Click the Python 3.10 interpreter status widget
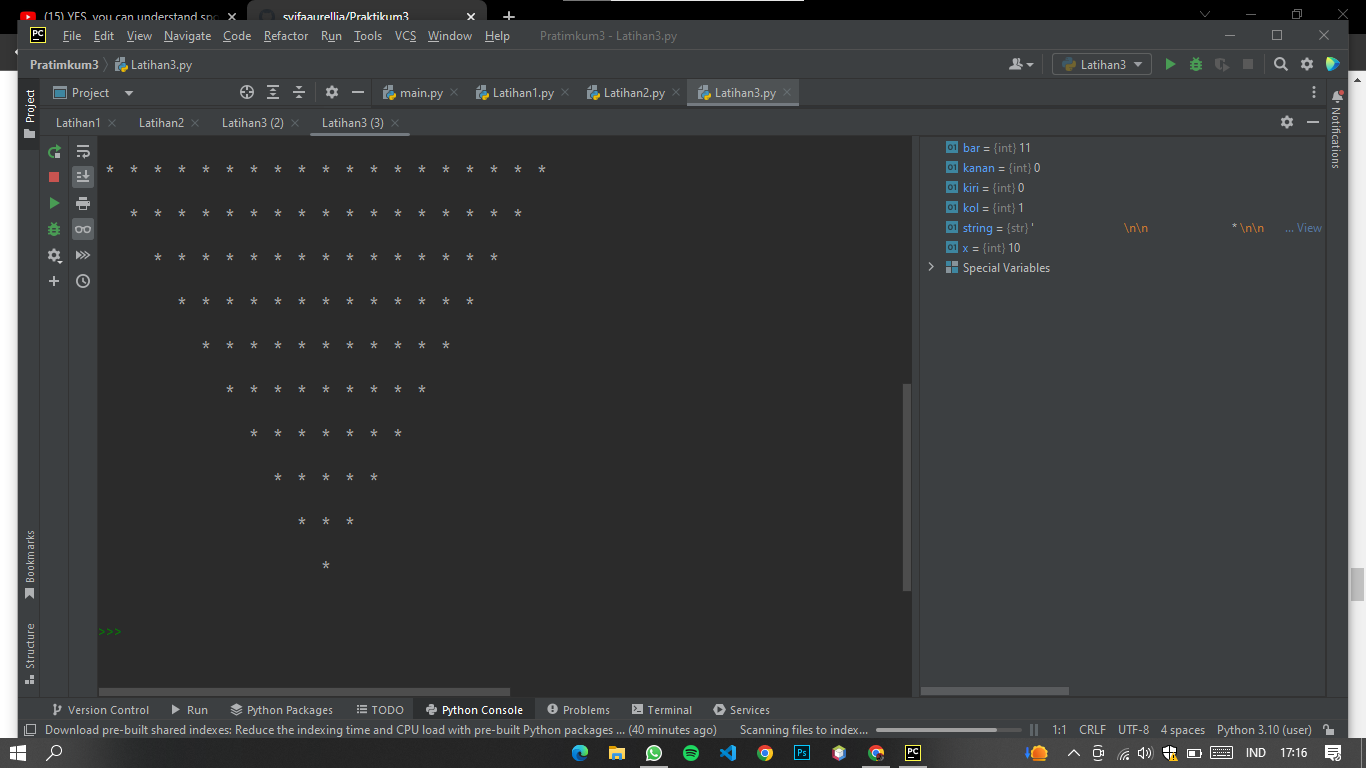Image resolution: width=1366 pixels, height=768 pixels. pyautogui.click(x=1264, y=730)
